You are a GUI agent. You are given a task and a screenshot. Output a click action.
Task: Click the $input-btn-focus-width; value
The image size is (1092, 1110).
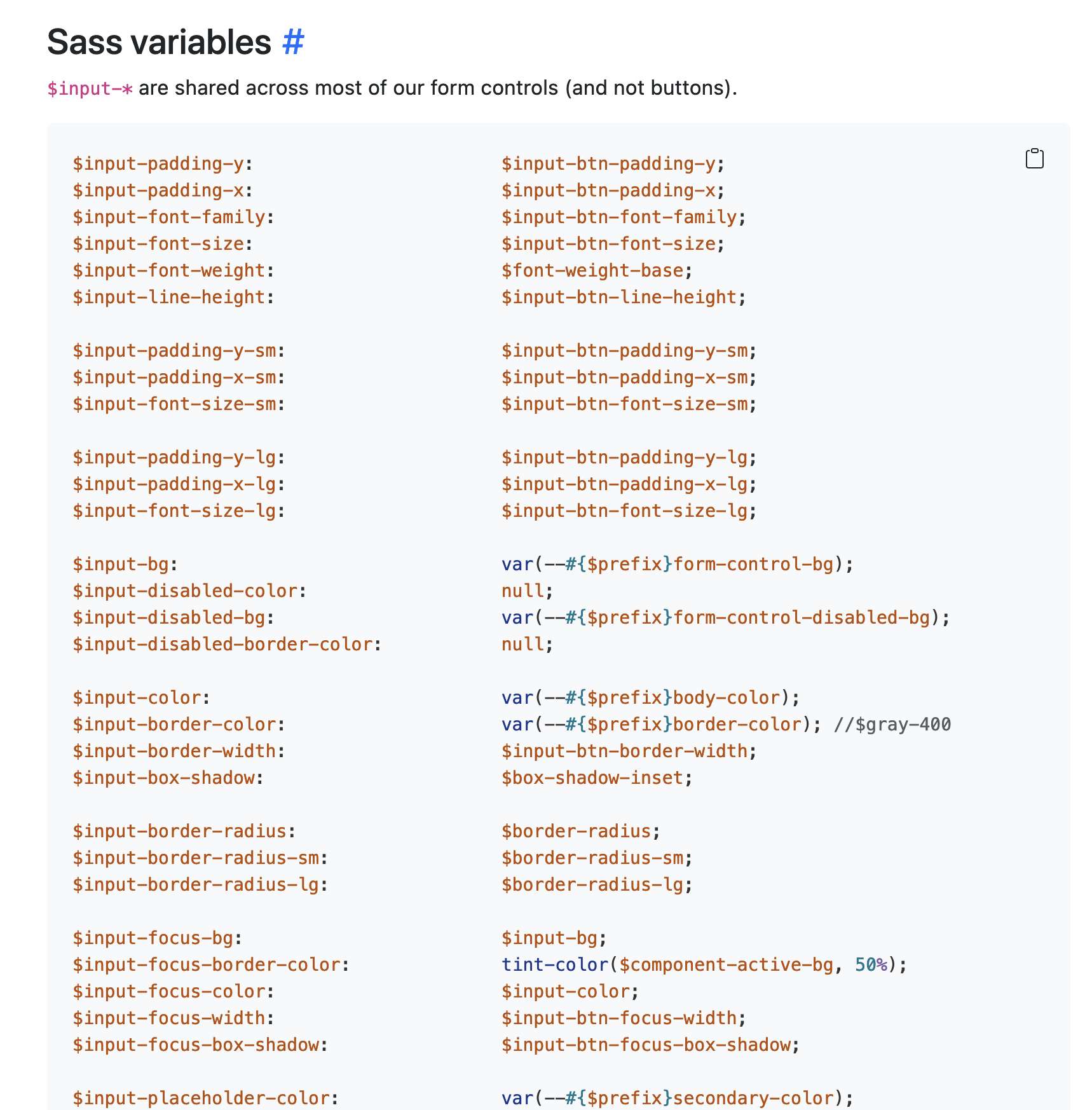[x=624, y=1018]
